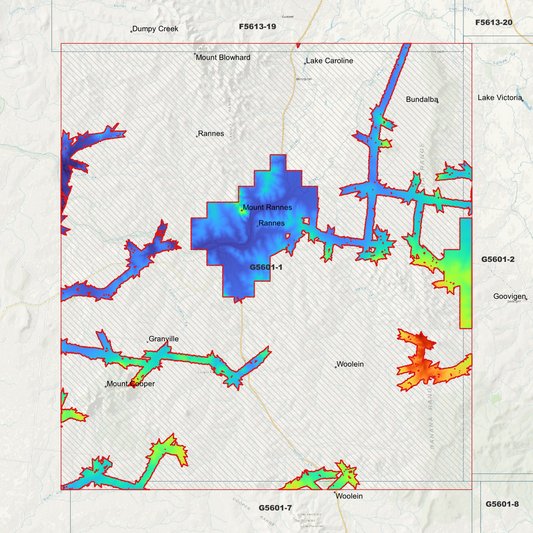Click the Lake Victoria label
Viewport: 533px width, 533px height.
pos(499,98)
